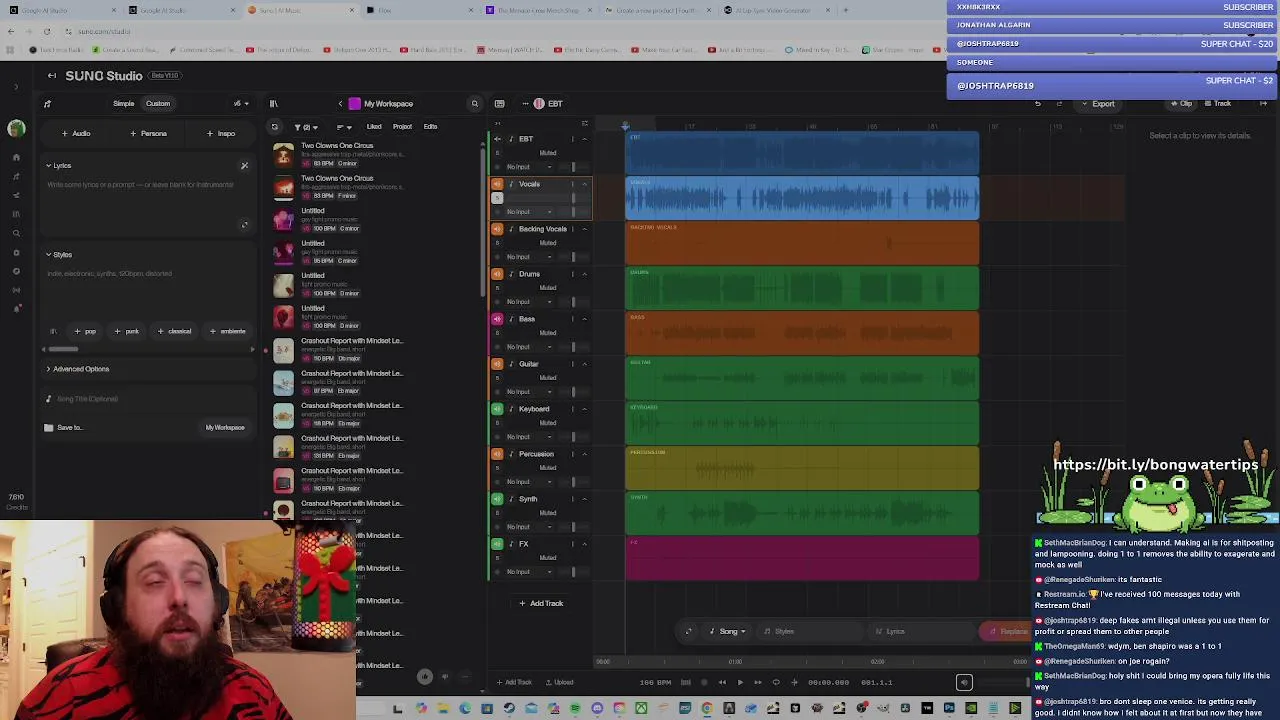Click Add Track below the FX track
Viewport: 1280px width, 720px height.
pos(541,603)
